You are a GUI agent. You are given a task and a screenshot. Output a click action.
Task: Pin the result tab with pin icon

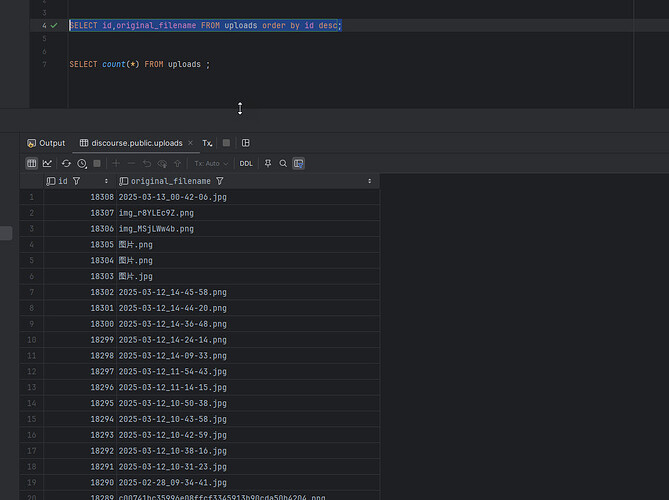click(268, 163)
